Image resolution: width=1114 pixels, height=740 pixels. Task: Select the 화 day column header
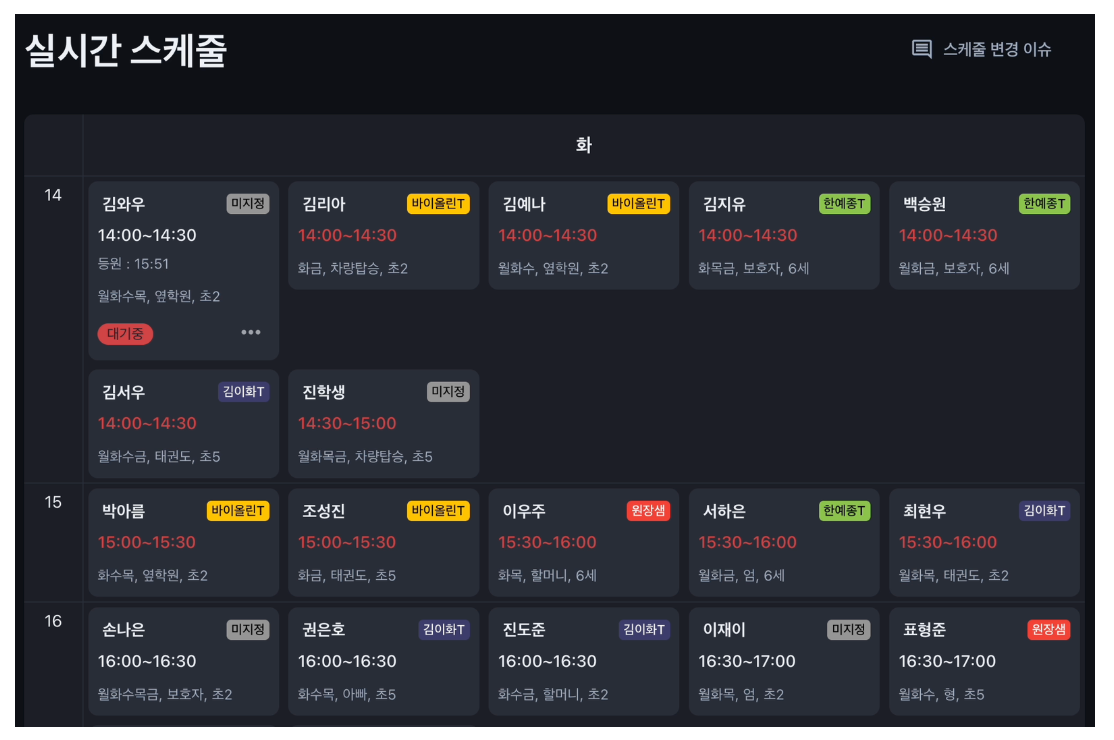pyautogui.click(x=583, y=146)
